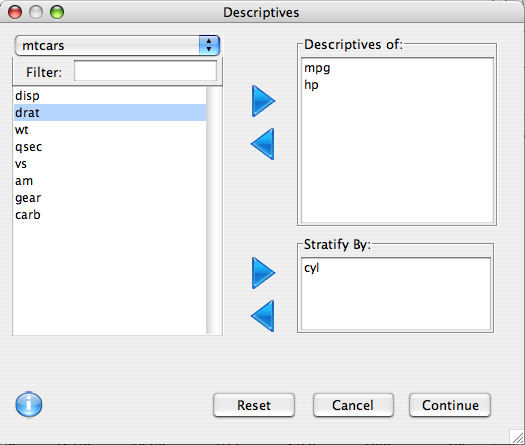Select the carb variable

[110, 215]
